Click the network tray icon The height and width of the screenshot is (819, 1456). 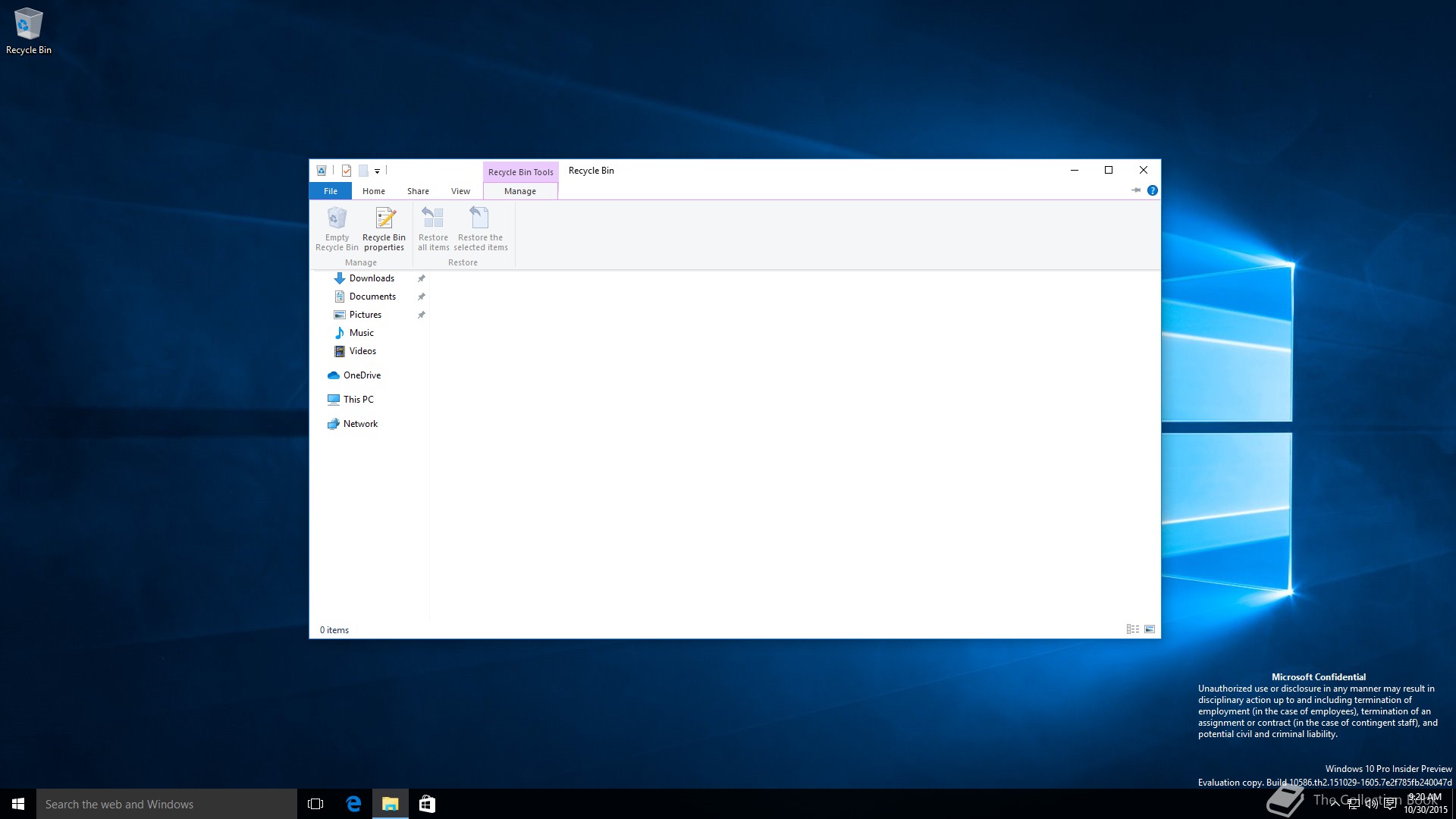pos(1354,805)
